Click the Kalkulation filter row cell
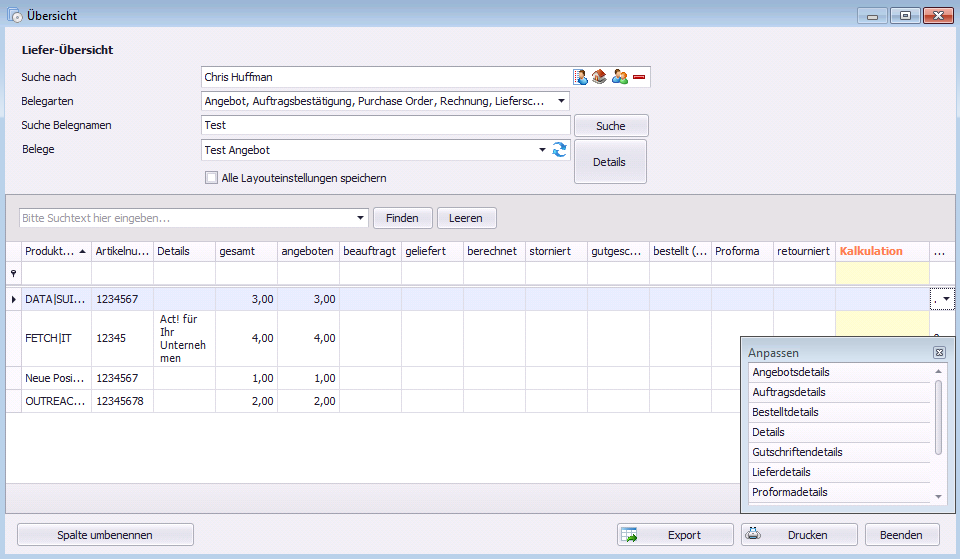 point(882,274)
